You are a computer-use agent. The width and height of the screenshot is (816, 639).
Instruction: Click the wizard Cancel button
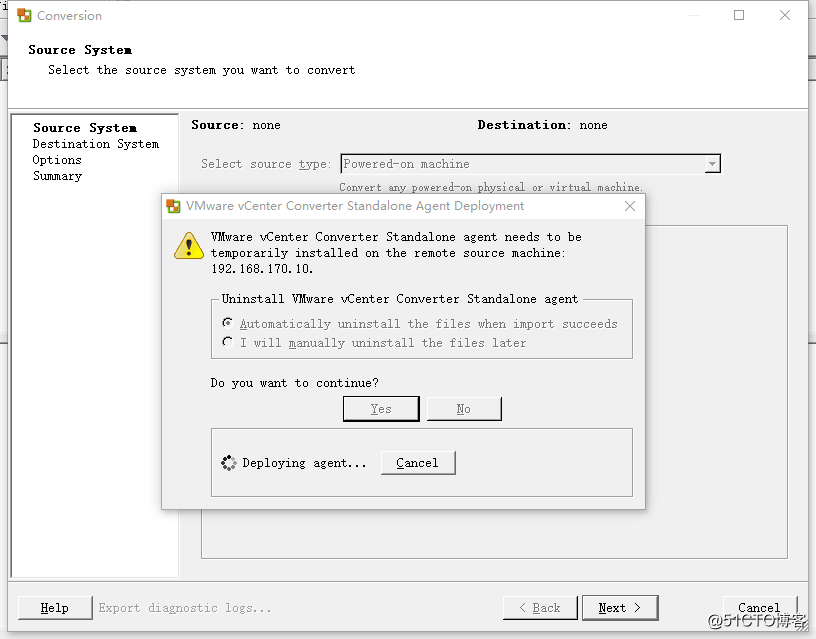click(x=759, y=608)
